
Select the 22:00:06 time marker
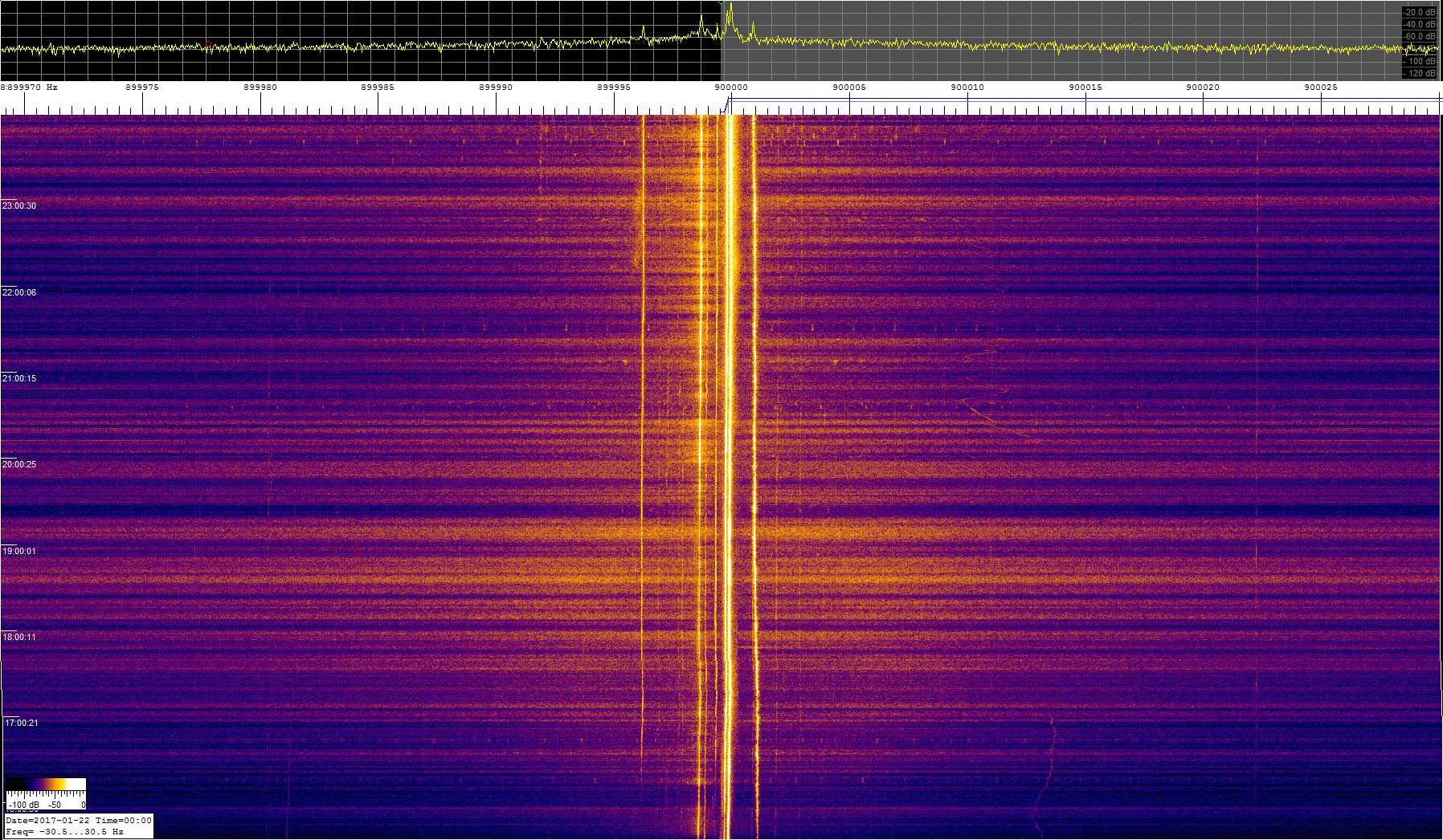(x=19, y=292)
